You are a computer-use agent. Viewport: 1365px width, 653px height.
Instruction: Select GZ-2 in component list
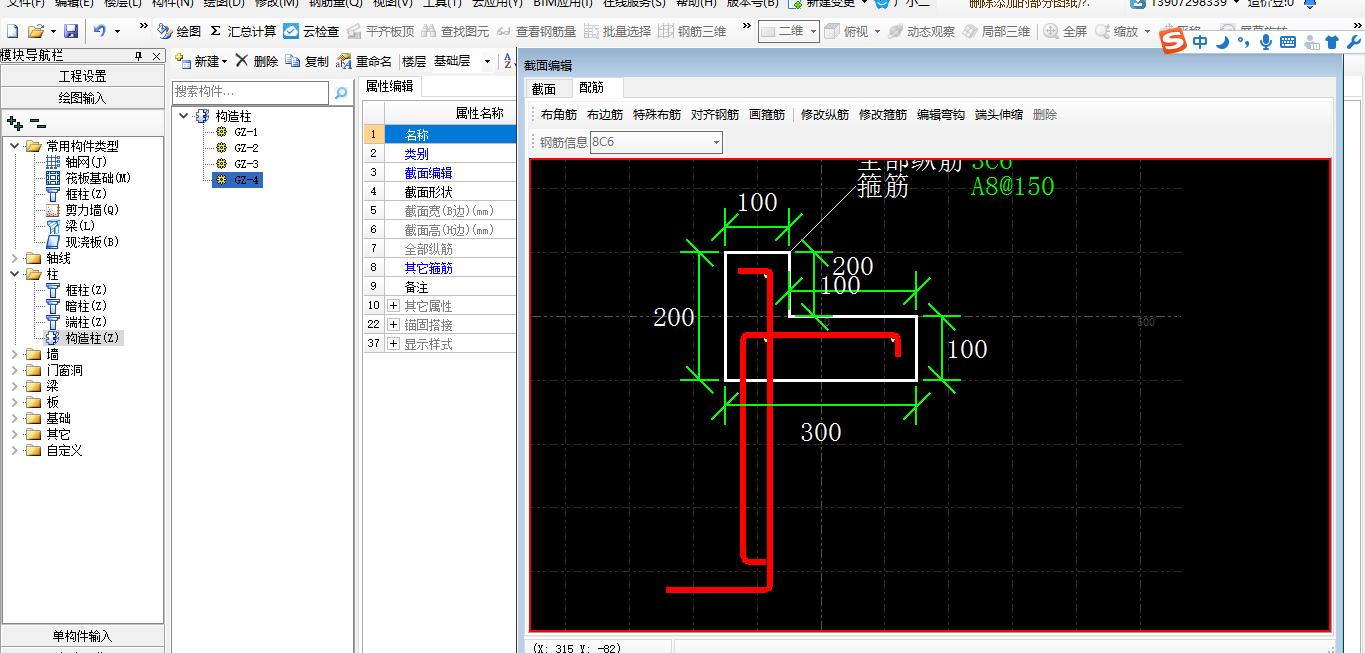coord(246,148)
